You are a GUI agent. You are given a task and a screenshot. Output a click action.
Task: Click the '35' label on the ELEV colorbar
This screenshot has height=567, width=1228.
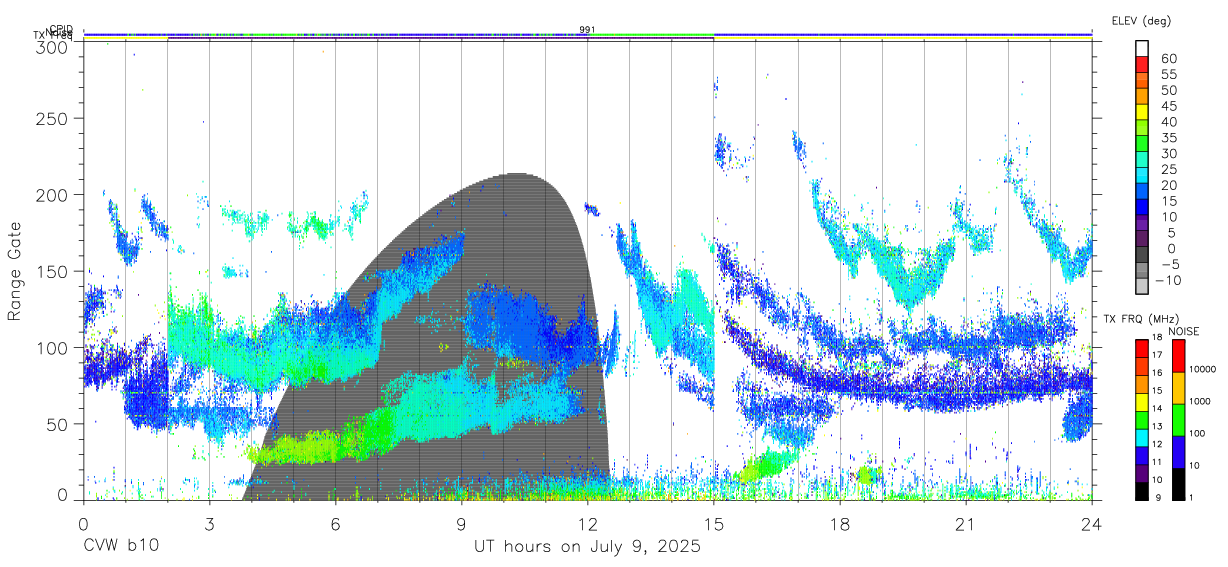pyautogui.click(x=1168, y=138)
